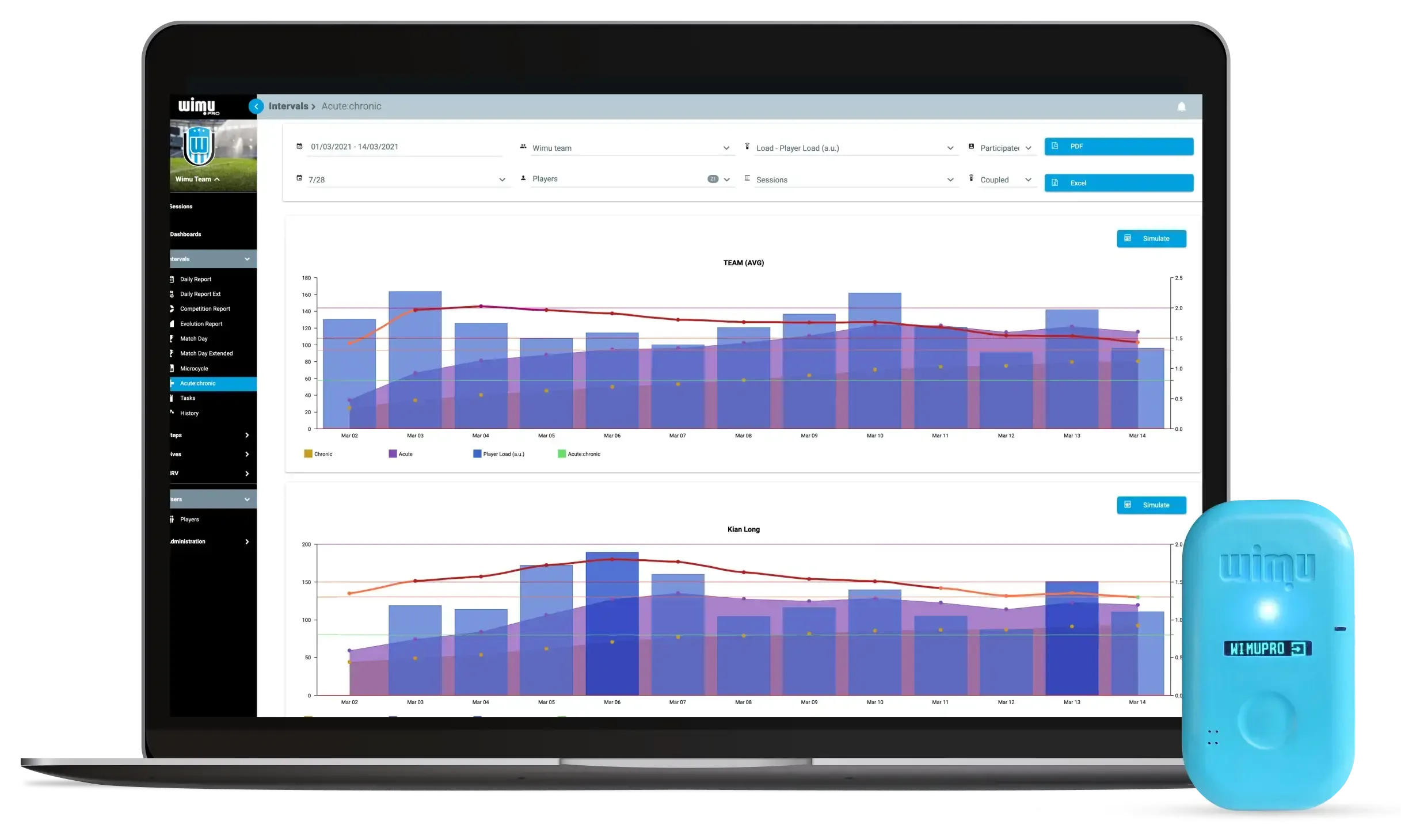The height and width of the screenshot is (840, 1401).
Task: Click the Mar 14 axis label in TEAM chart
Action: (1137, 436)
